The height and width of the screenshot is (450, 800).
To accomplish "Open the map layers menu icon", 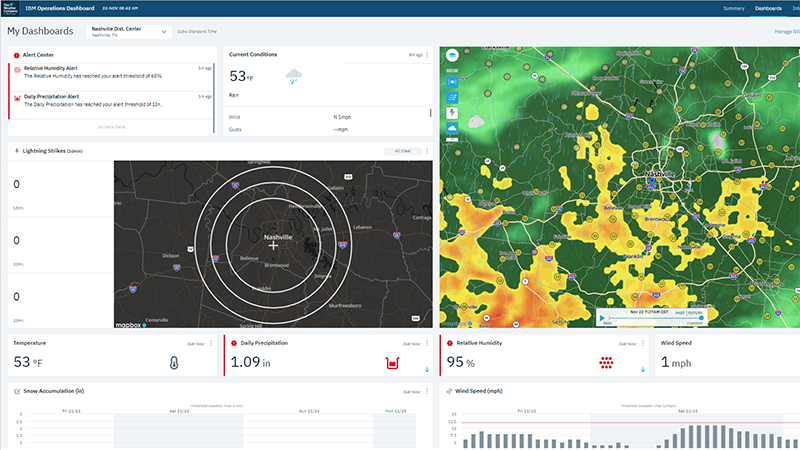I will [452, 54].
